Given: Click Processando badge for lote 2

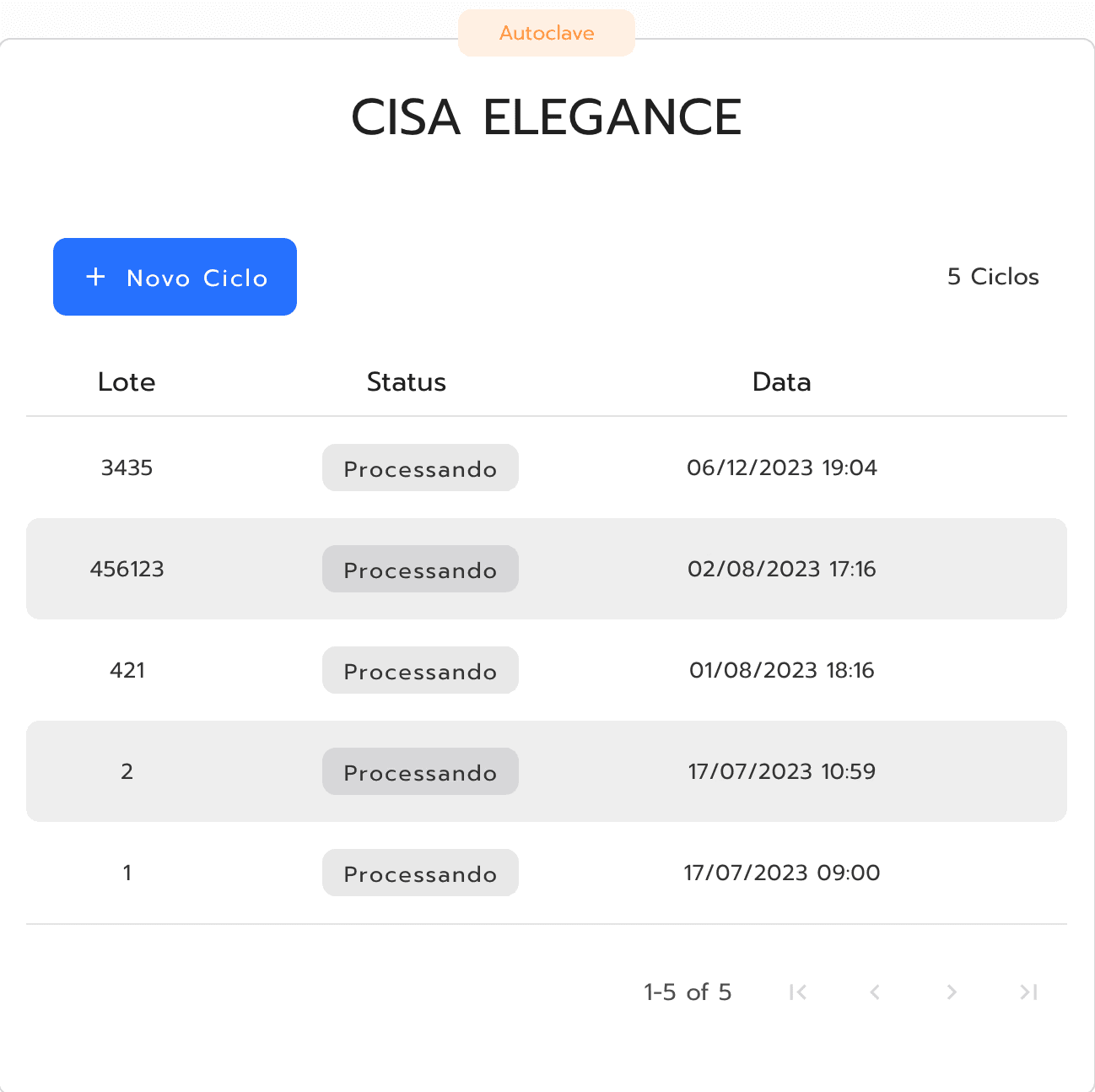Looking at the screenshot, I should click(x=420, y=771).
